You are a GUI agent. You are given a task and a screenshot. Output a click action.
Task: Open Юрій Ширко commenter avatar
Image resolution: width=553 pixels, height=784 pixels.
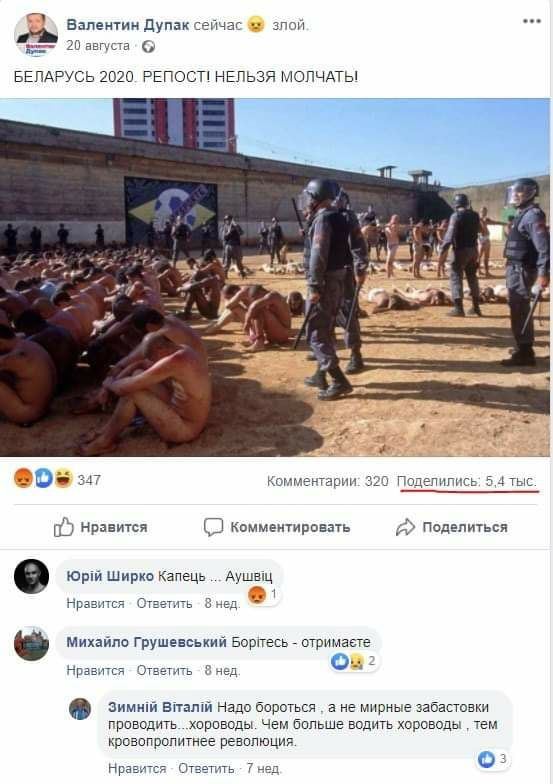(x=32, y=576)
